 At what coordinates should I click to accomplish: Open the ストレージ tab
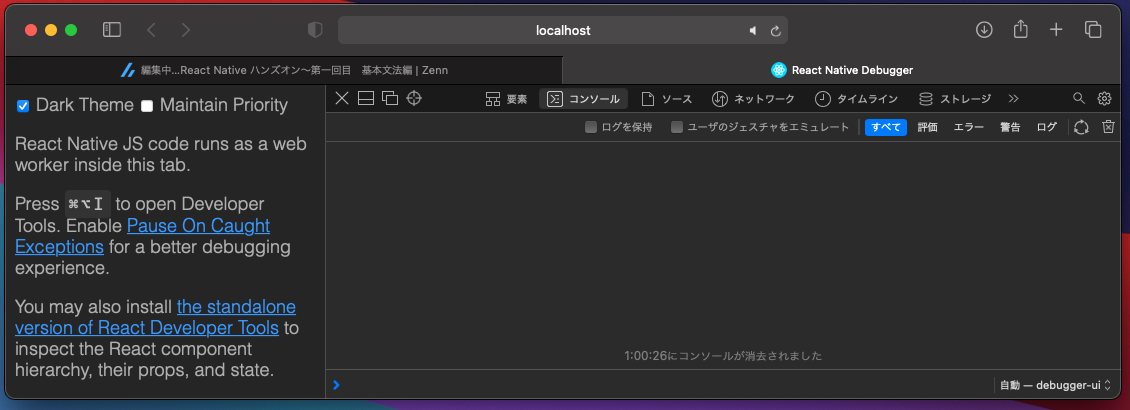[955, 99]
